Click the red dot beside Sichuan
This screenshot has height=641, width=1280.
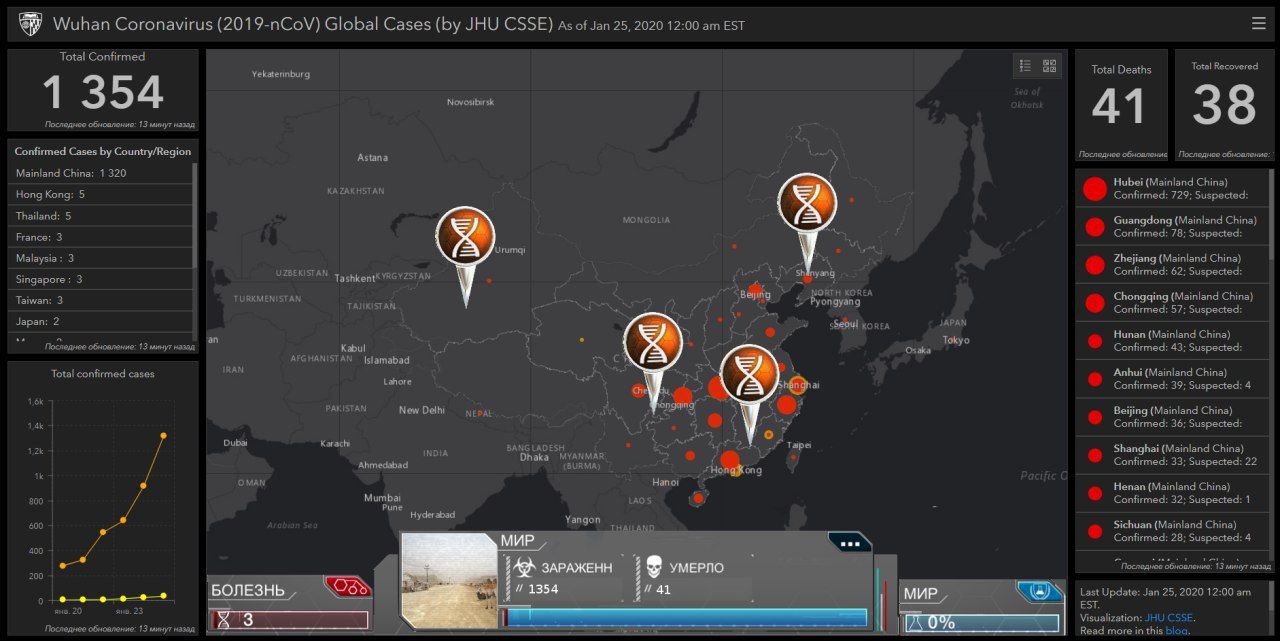pyautogui.click(x=1095, y=531)
